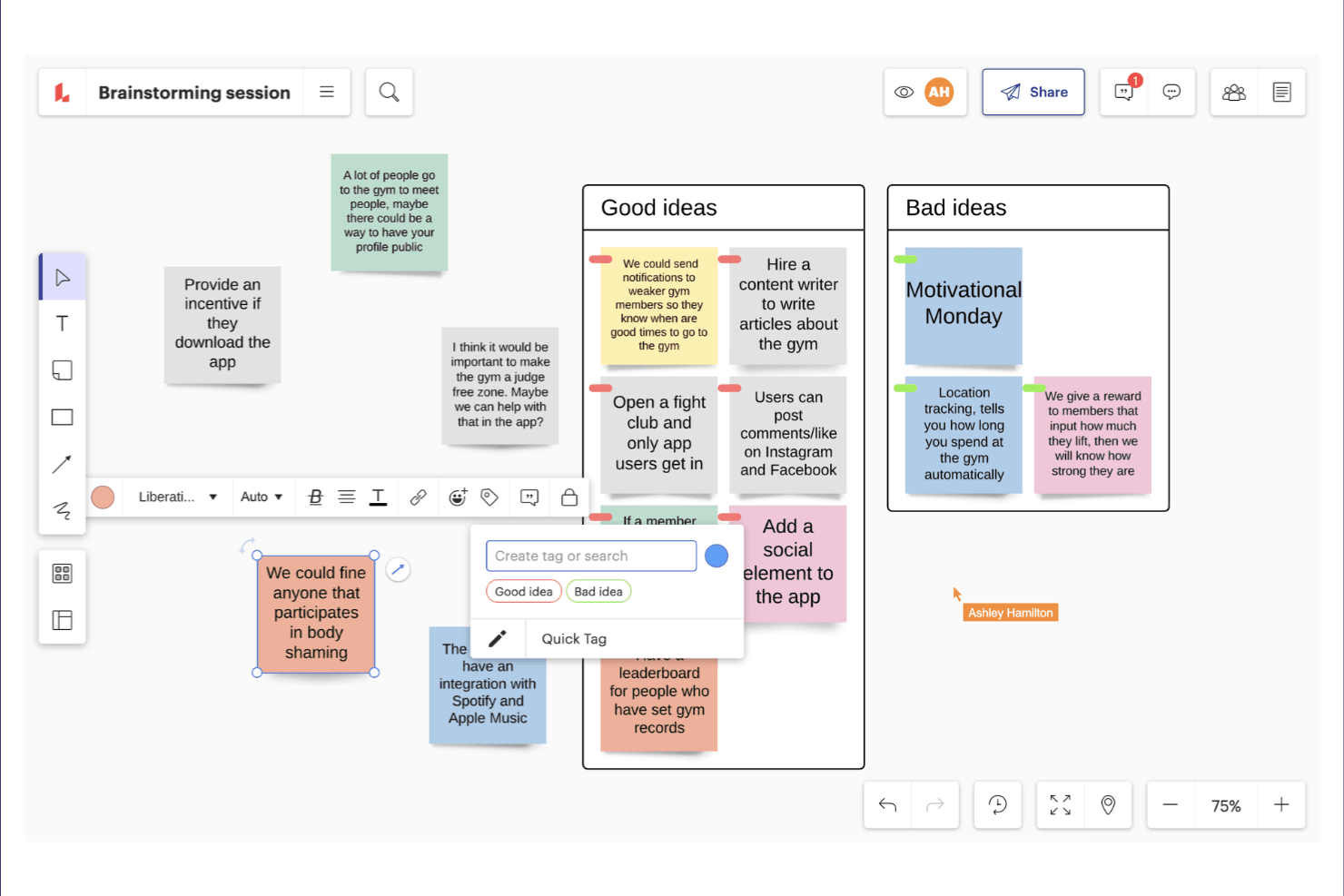Open the hamburger menu beside board title
Screen dimensions: 1344x896
(x=327, y=92)
